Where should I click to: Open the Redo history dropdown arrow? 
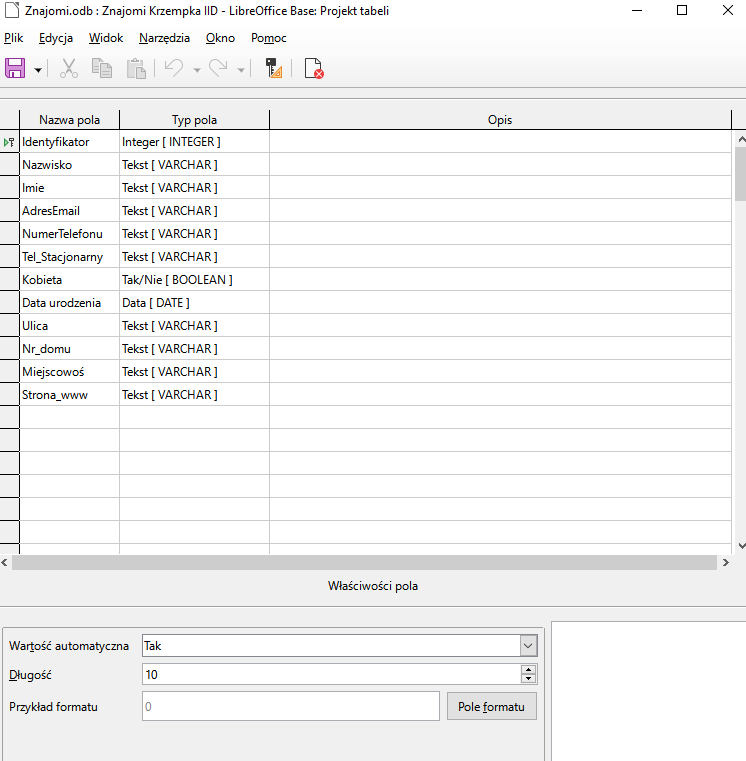click(241, 70)
